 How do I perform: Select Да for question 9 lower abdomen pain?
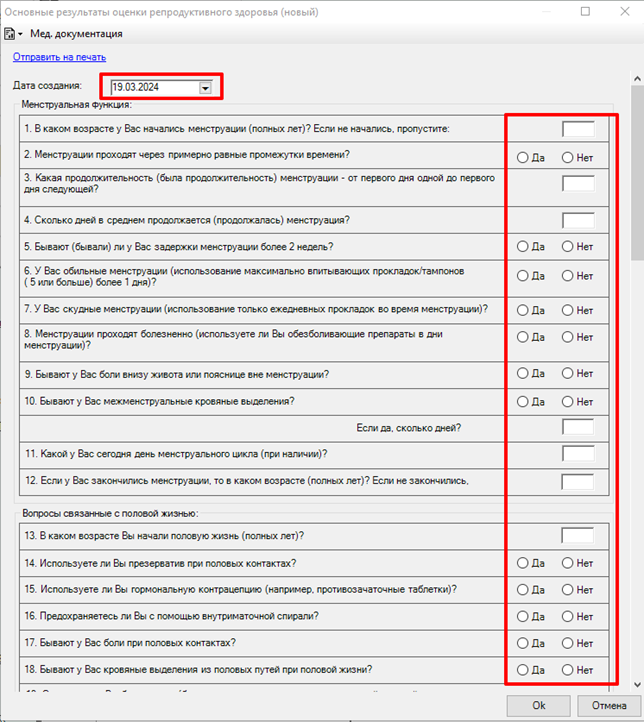coord(531,373)
